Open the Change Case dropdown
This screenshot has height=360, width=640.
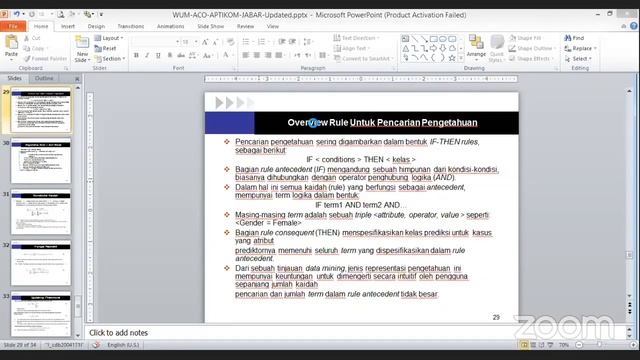208,55
